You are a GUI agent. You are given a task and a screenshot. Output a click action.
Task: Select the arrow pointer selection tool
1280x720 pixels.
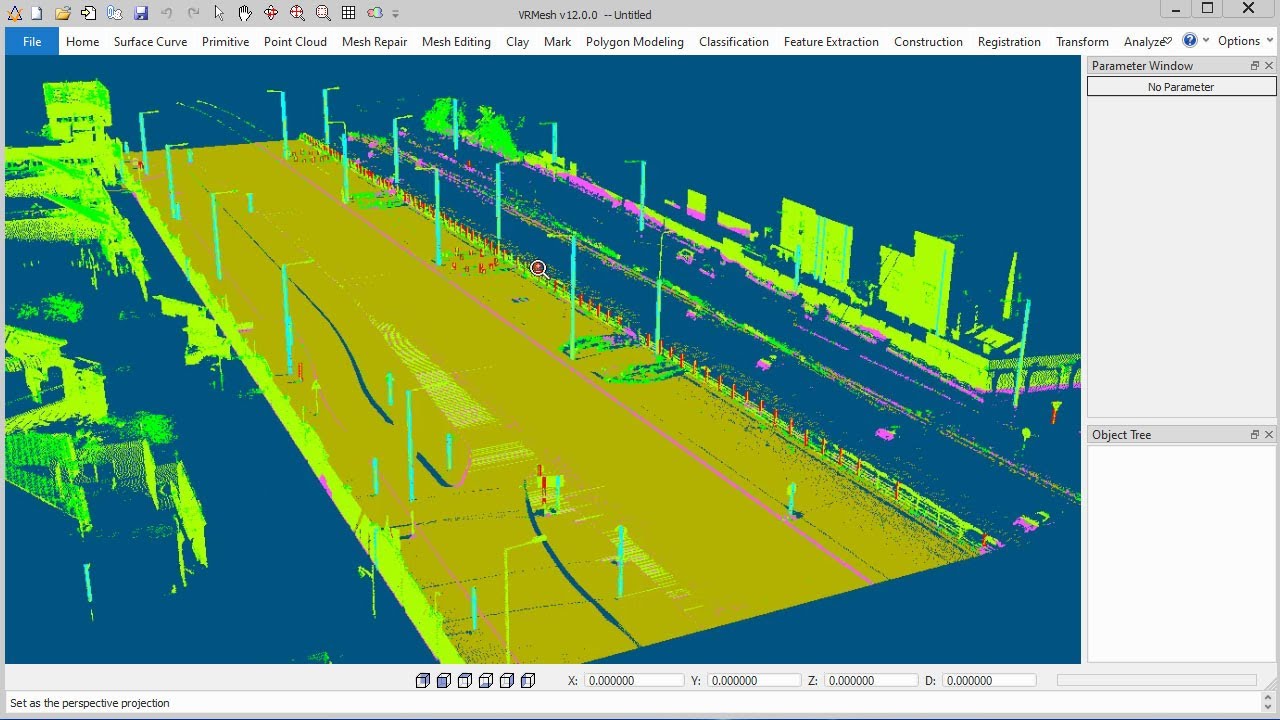(x=219, y=13)
